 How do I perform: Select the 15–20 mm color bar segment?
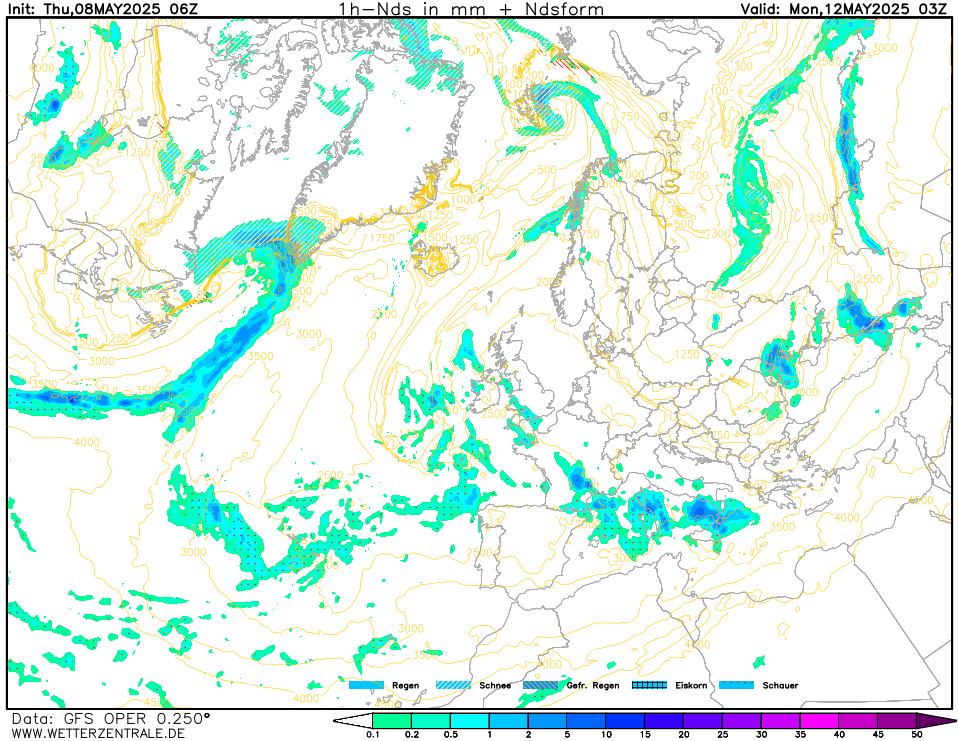[664, 721]
